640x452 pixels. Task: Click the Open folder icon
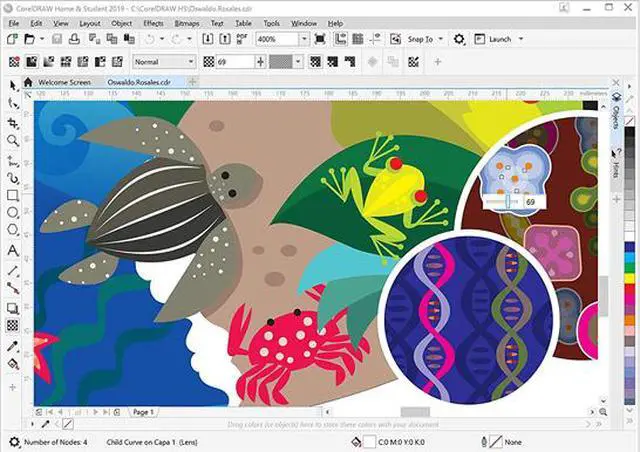[x=29, y=39]
